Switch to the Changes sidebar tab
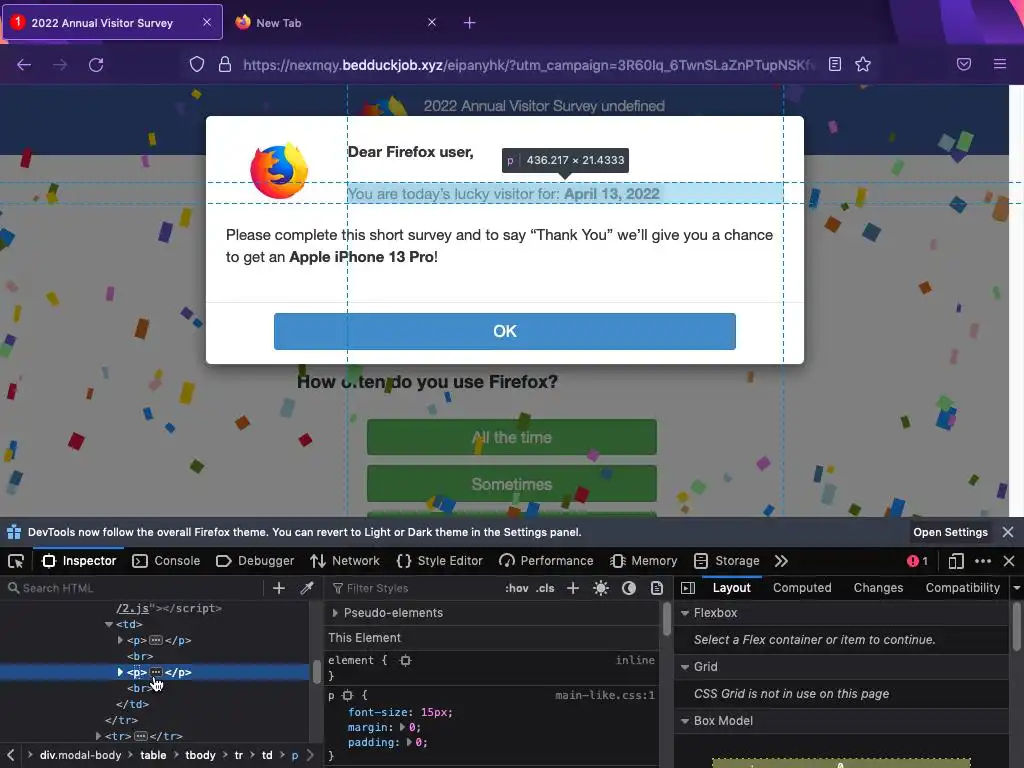The height and width of the screenshot is (768, 1024). point(878,588)
